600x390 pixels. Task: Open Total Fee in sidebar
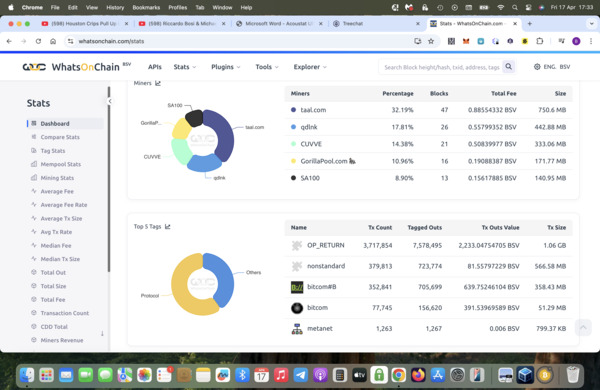coord(53,300)
